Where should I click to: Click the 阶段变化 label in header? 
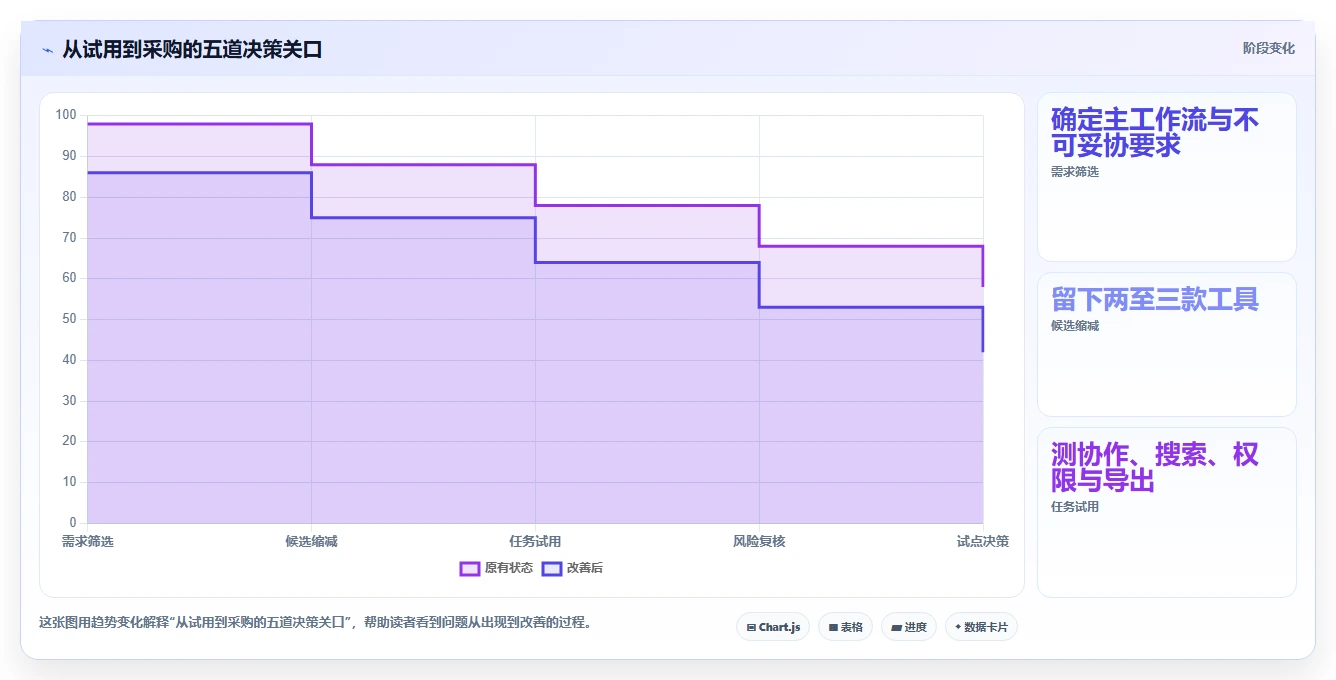point(1269,48)
